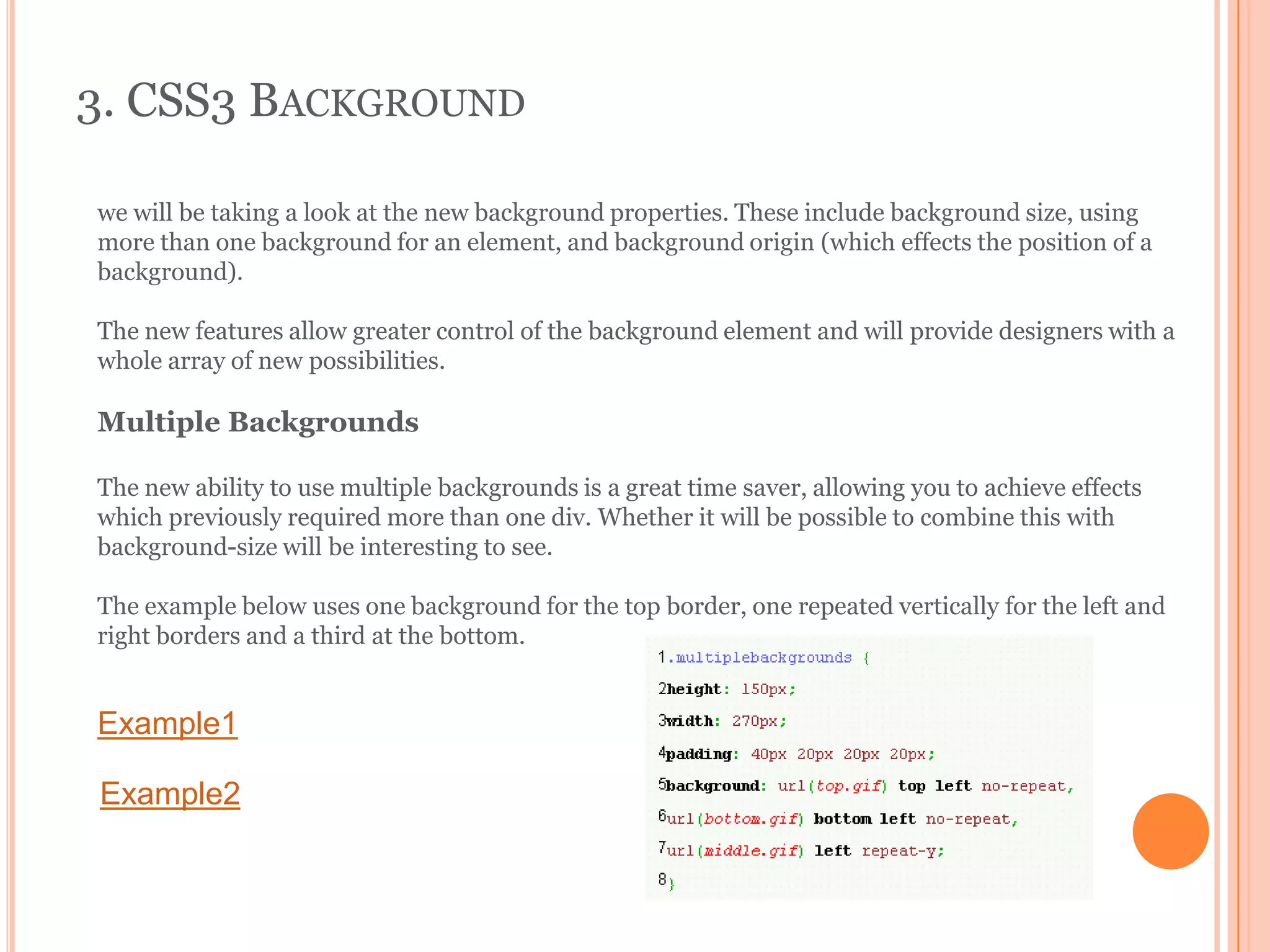Select the 'Multiple Backgrounds' heading
Screen dimensions: 1270x952
(x=258, y=422)
